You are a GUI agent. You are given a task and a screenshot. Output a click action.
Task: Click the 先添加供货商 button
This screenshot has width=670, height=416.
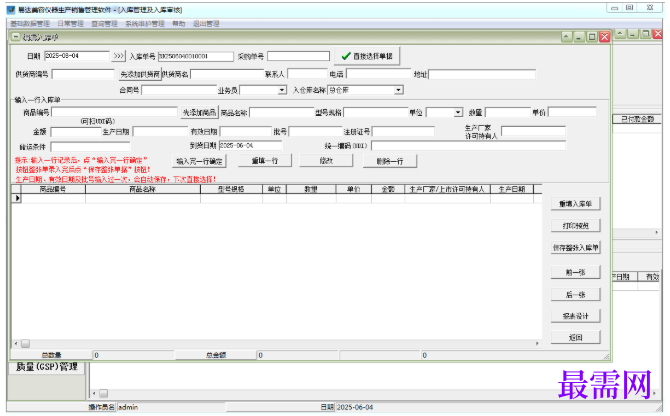[140, 74]
